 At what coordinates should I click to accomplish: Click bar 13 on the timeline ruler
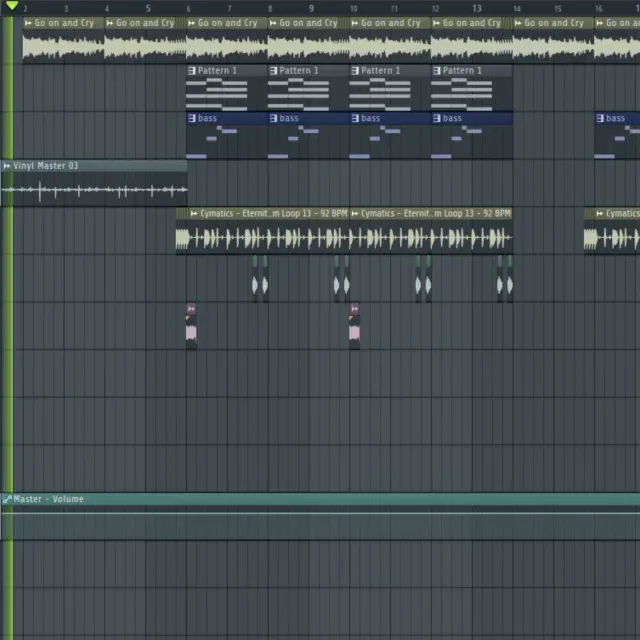pyautogui.click(x=477, y=9)
